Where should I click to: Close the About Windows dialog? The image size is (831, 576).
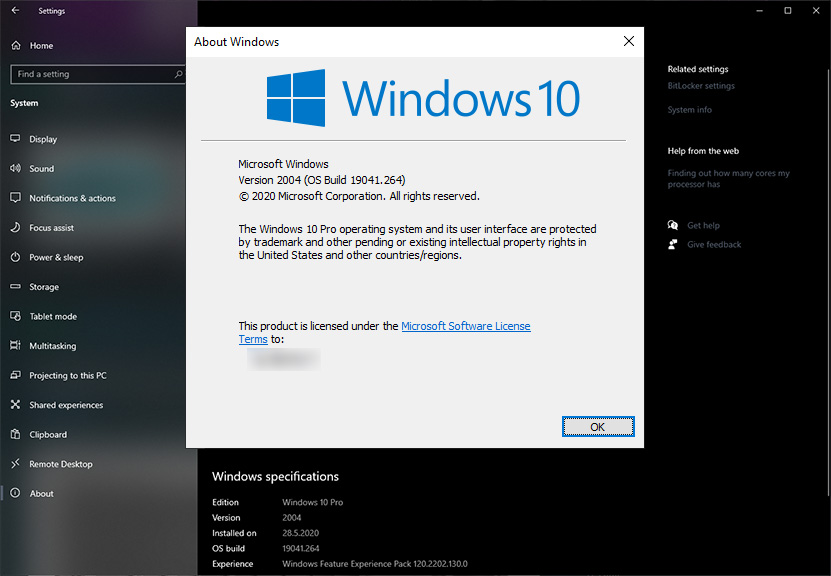629,41
